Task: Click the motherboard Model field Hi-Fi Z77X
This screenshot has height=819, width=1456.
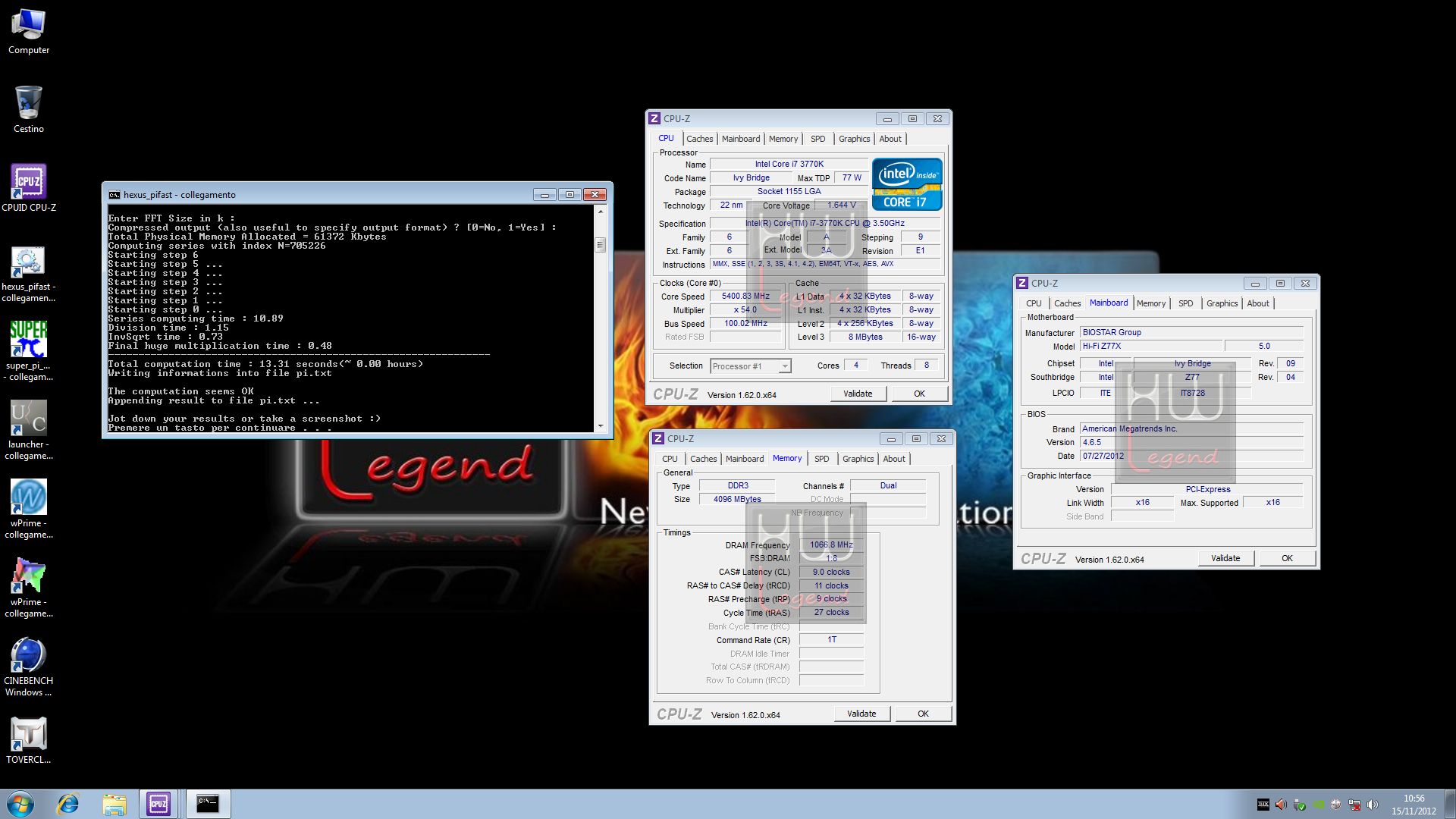Action: pos(1151,346)
